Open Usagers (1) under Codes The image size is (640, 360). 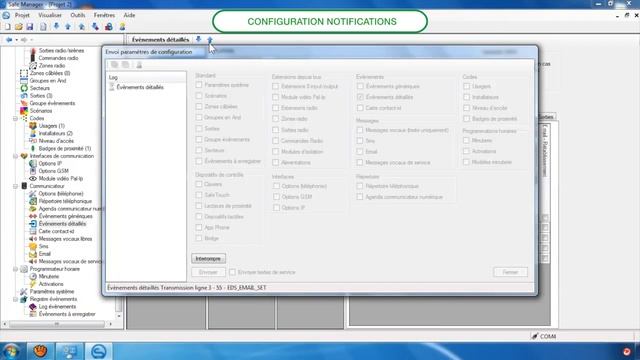coord(51,126)
